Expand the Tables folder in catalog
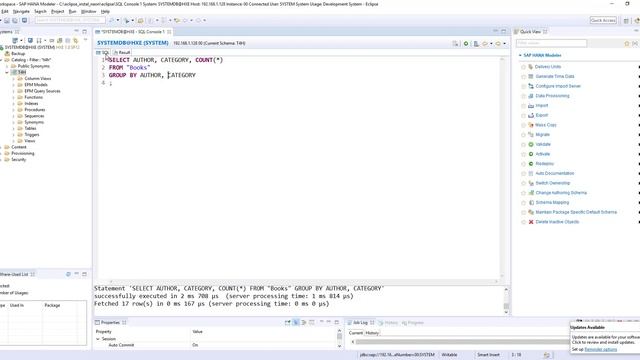The image size is (640, 360). point(13,129)
